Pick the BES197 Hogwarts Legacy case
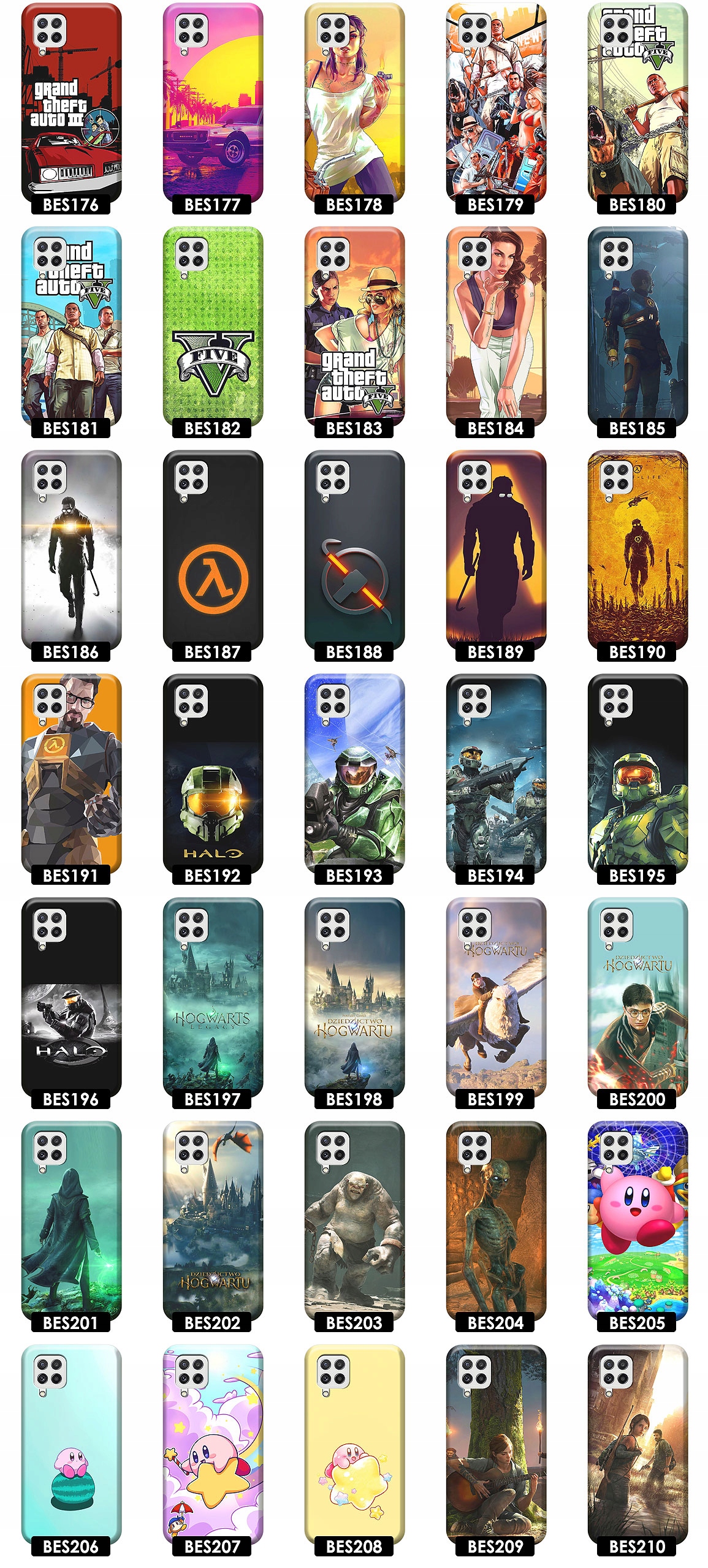This screenshot has height=1568, width=708. point(213,998)
